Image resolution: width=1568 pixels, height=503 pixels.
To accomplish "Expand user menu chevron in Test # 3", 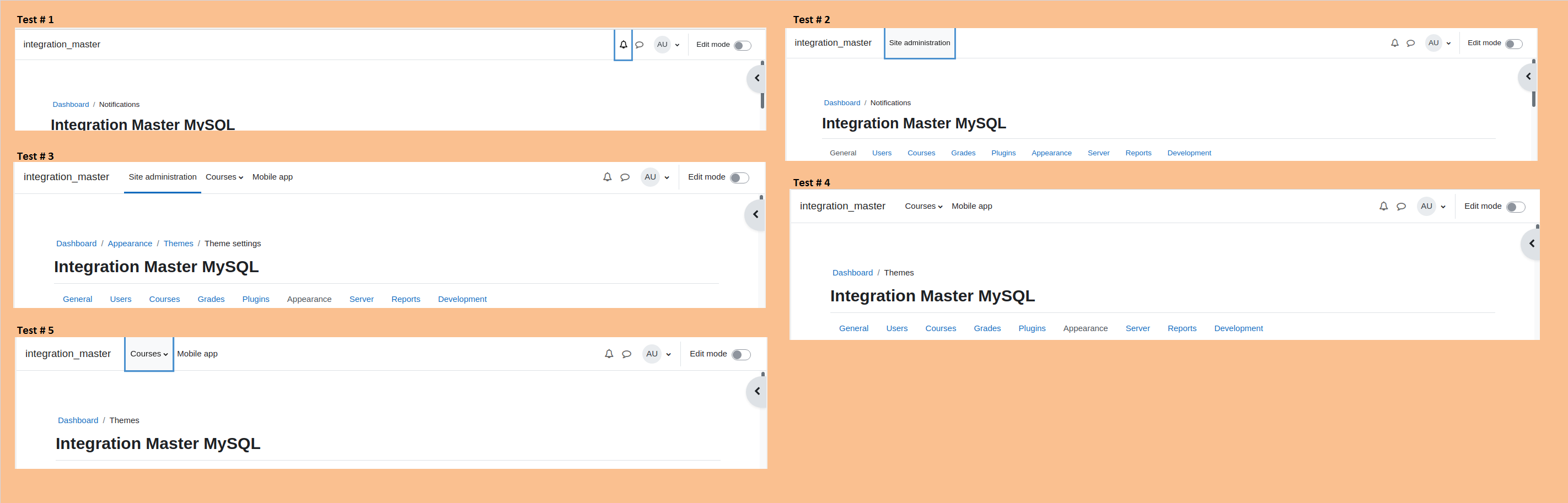I will (667, 177).
